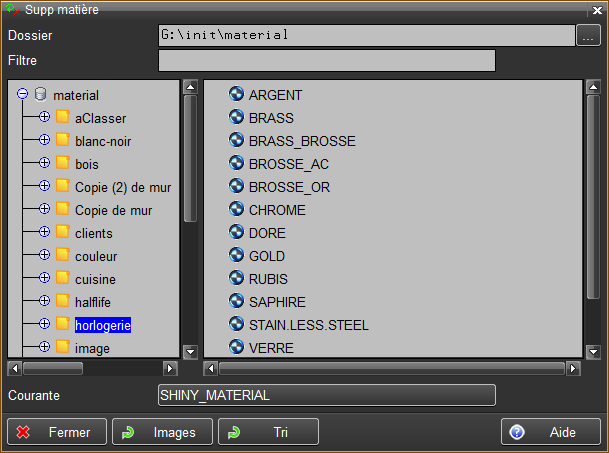
Task: Click into the Filtre input field
Action: click(327, 61)
